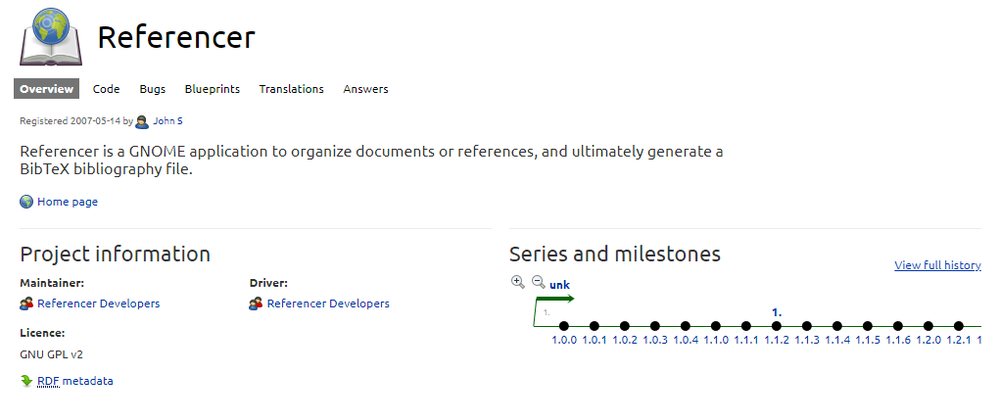This screenshot has height=416, width=1000.
Task: Visit the Home page link
Action: click(x=68, y=202)
